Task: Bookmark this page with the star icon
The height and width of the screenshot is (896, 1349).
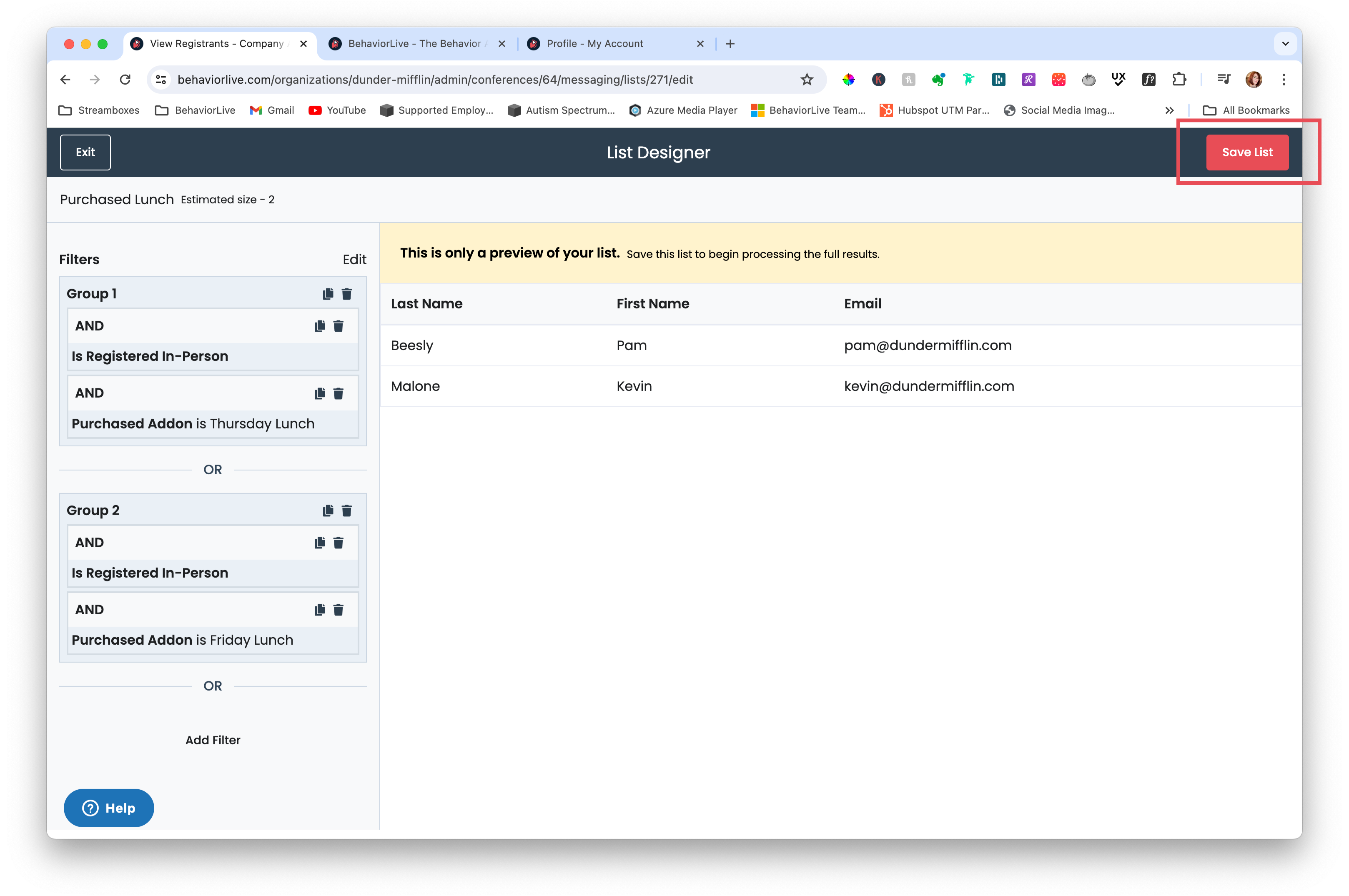Action: 807,80
